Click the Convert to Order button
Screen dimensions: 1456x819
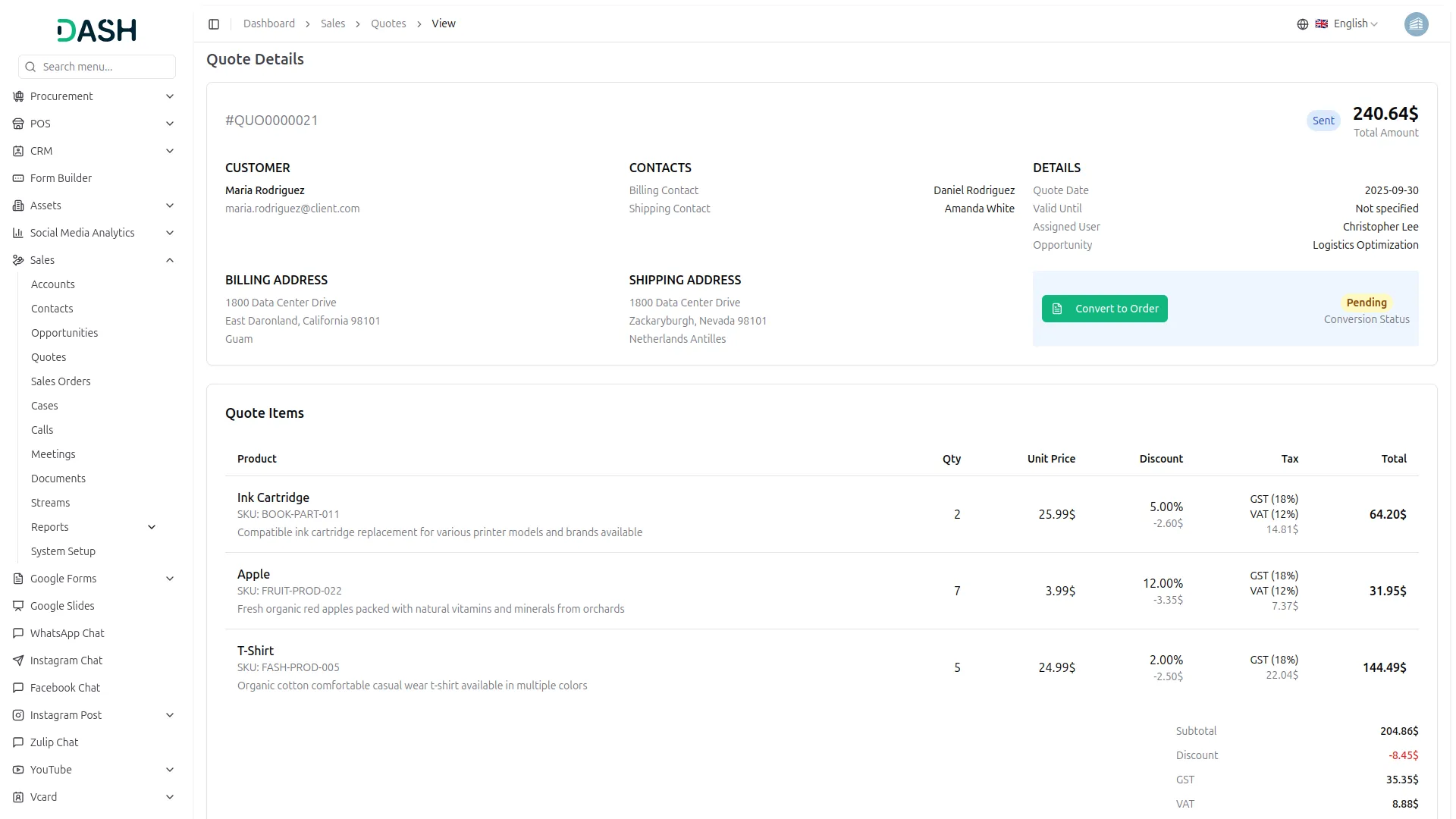(x=1104, y=309)
